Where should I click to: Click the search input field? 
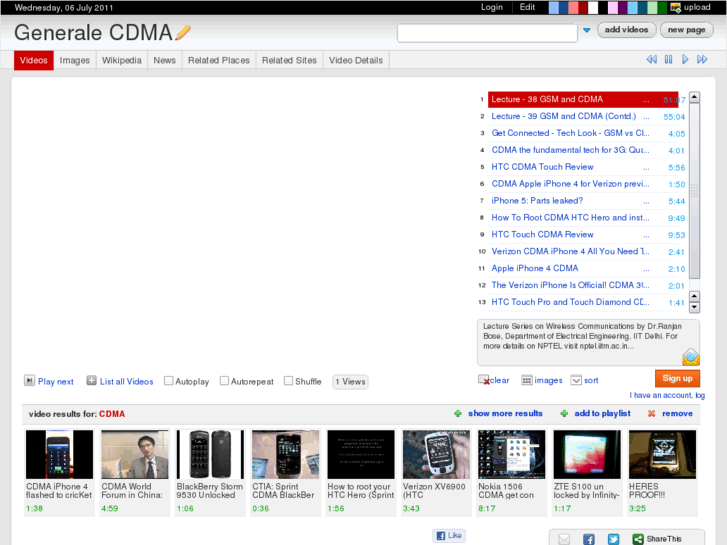pos(487,32)
